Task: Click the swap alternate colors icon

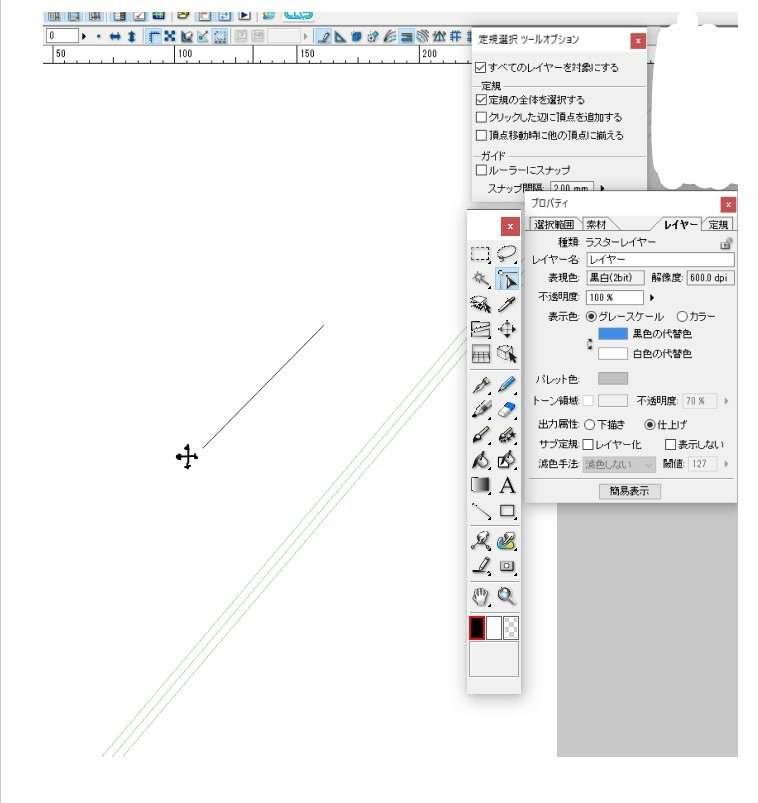Action: (x=589, y=344)
